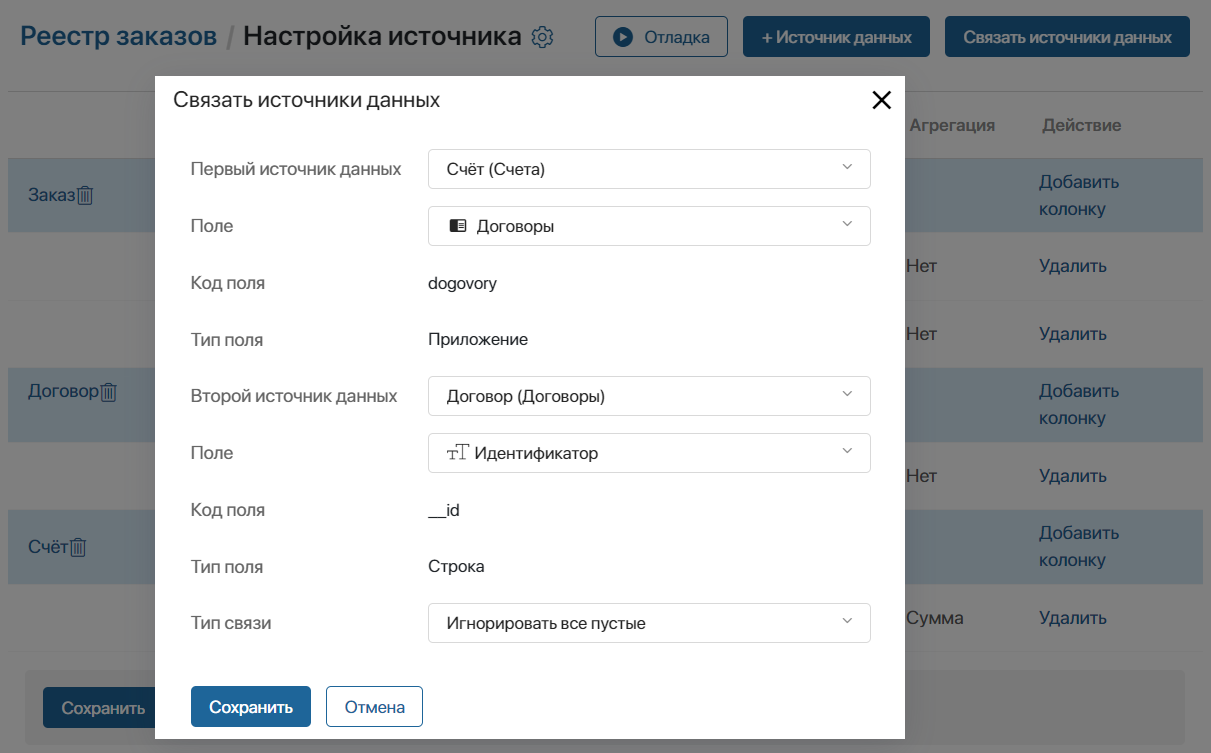Click Добавить колонку in the Заказ row

coord(1079,196)
